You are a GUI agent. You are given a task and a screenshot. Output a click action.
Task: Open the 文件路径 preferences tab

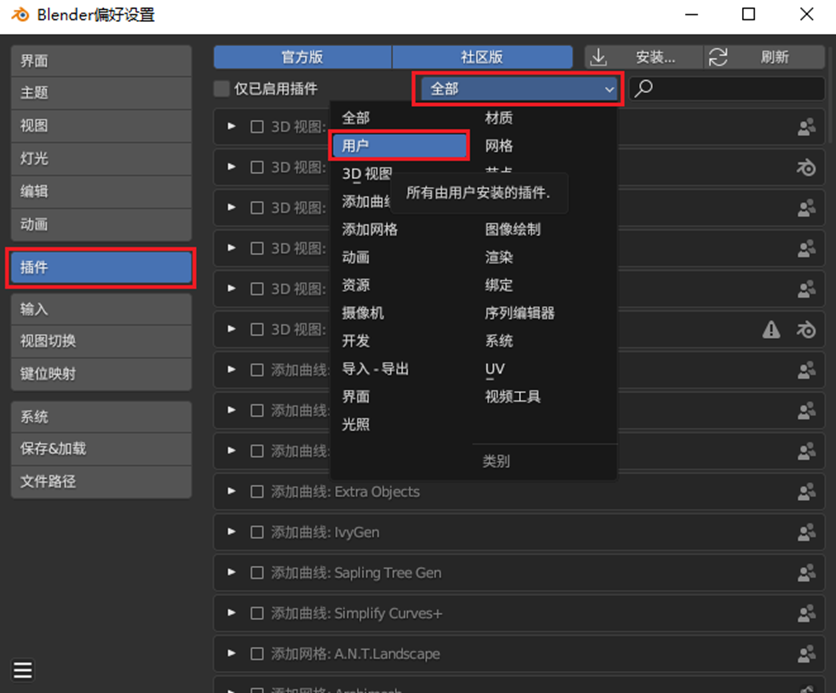(101, 482)
